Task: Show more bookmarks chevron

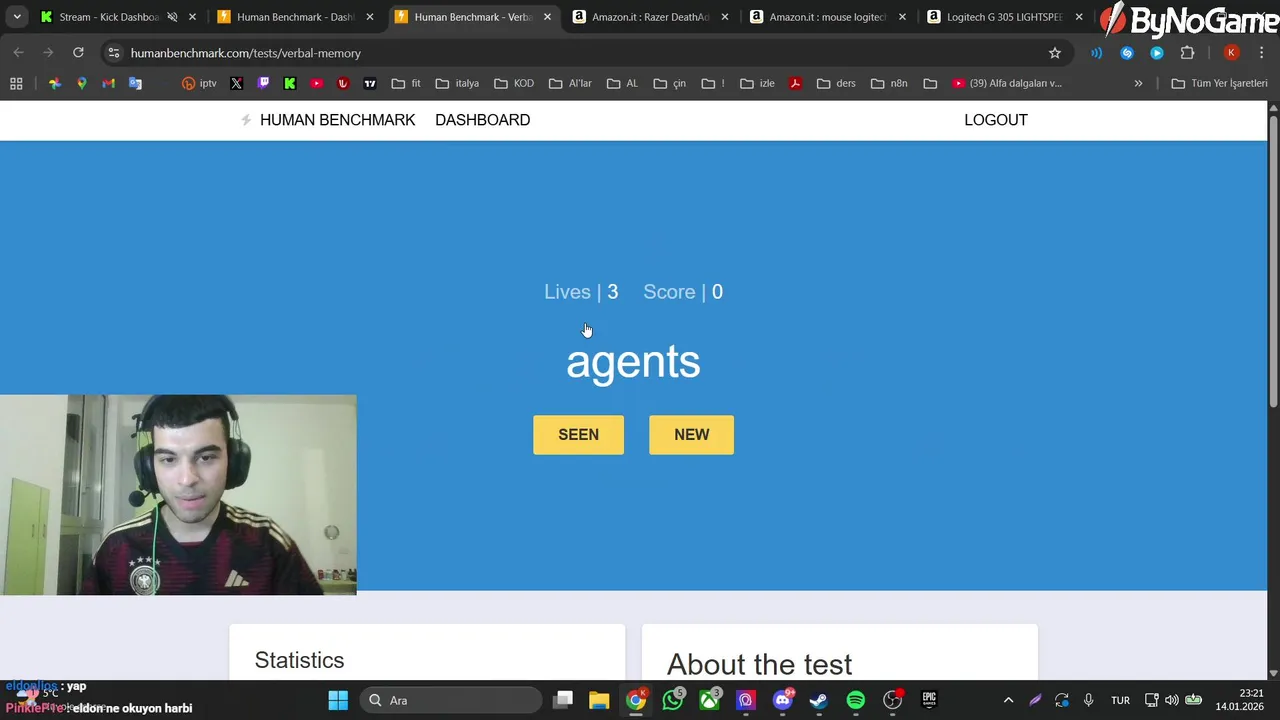Action: (1138, 83)
